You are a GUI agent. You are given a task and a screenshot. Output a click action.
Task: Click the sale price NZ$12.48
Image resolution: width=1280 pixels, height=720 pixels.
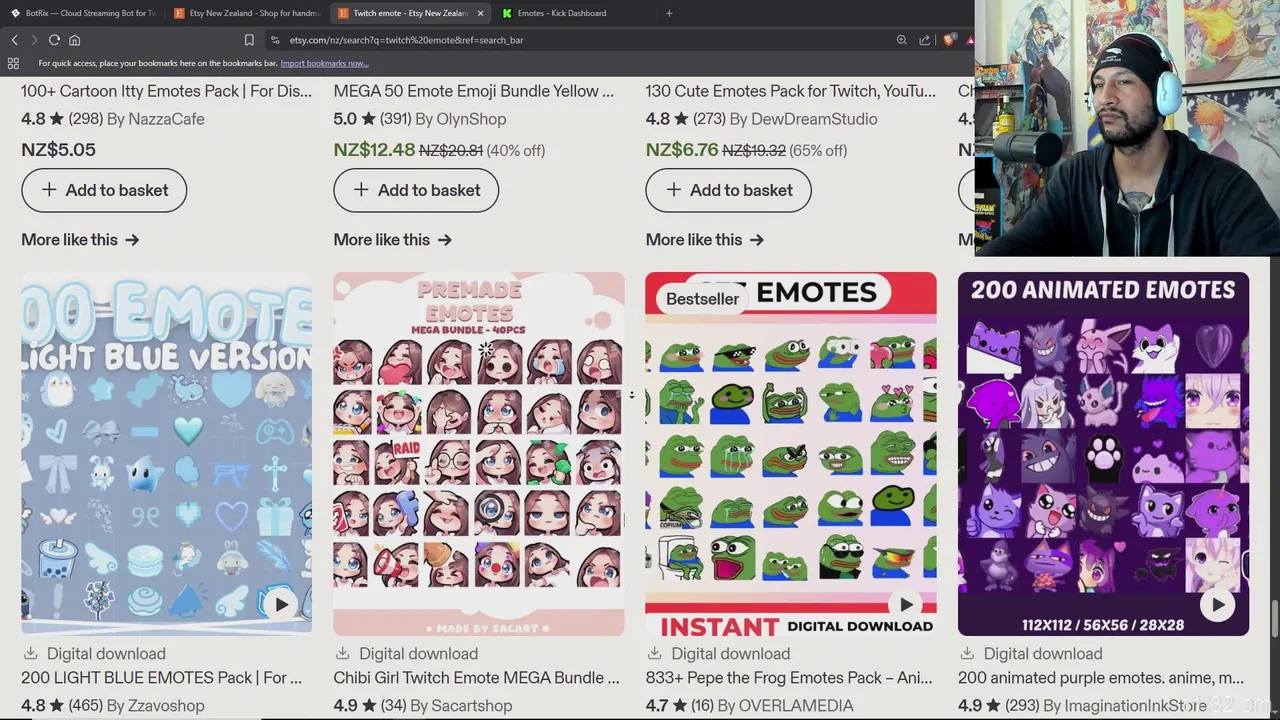(x=374, y=150)
